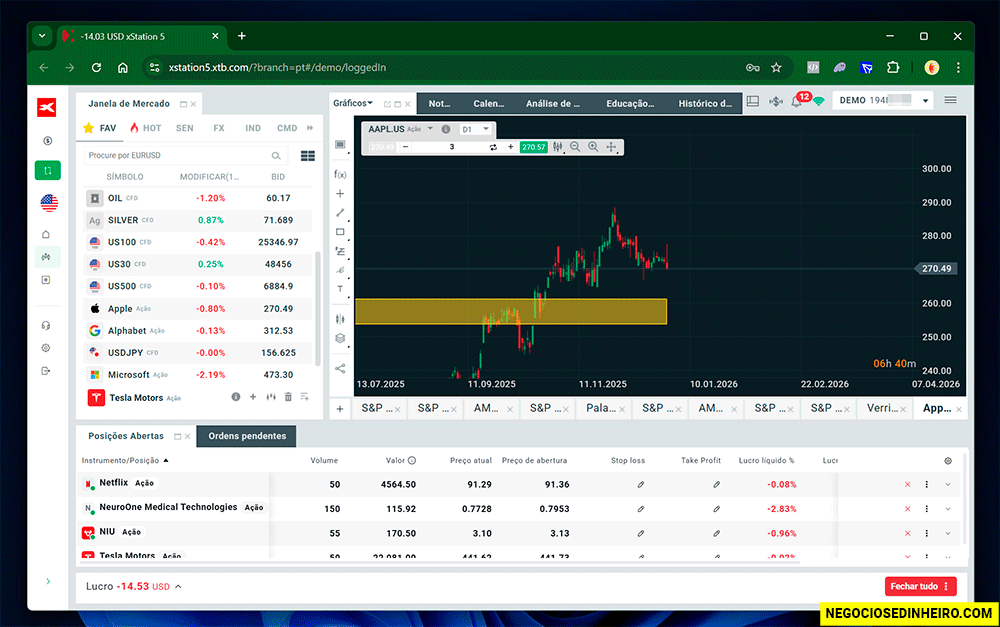Reload the browser page

pos(96,68)
